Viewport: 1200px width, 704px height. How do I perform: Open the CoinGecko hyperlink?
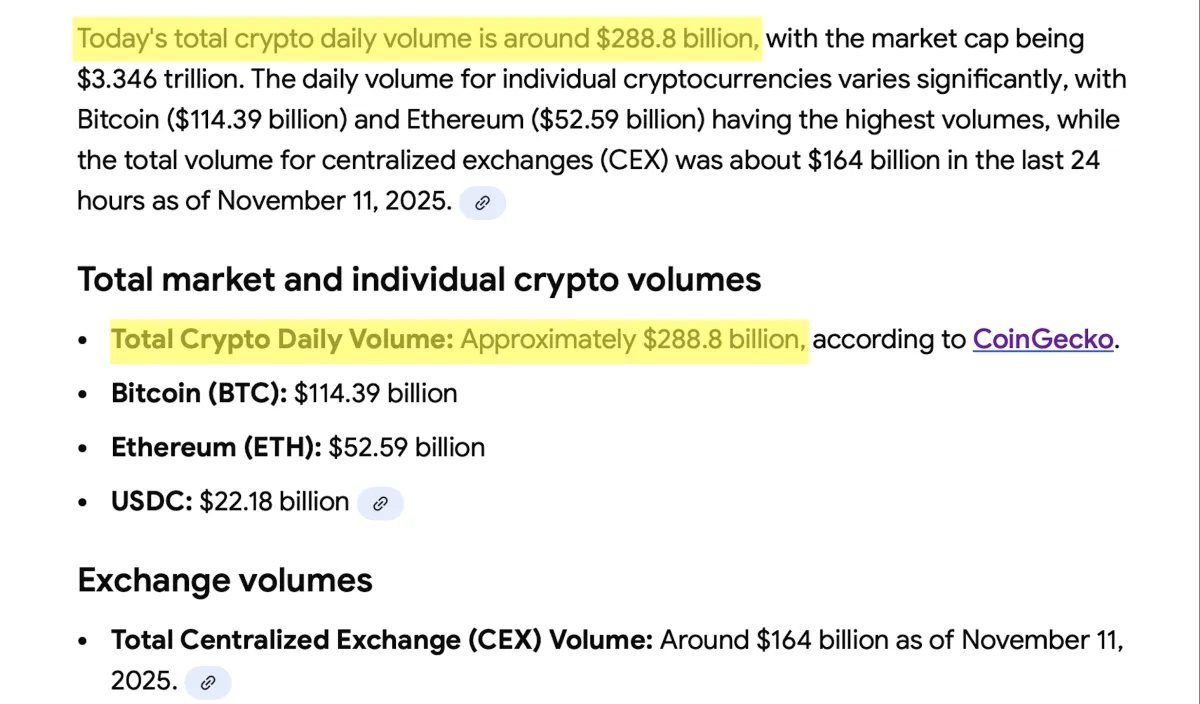pyautogui.click(x=1043, y=340)
